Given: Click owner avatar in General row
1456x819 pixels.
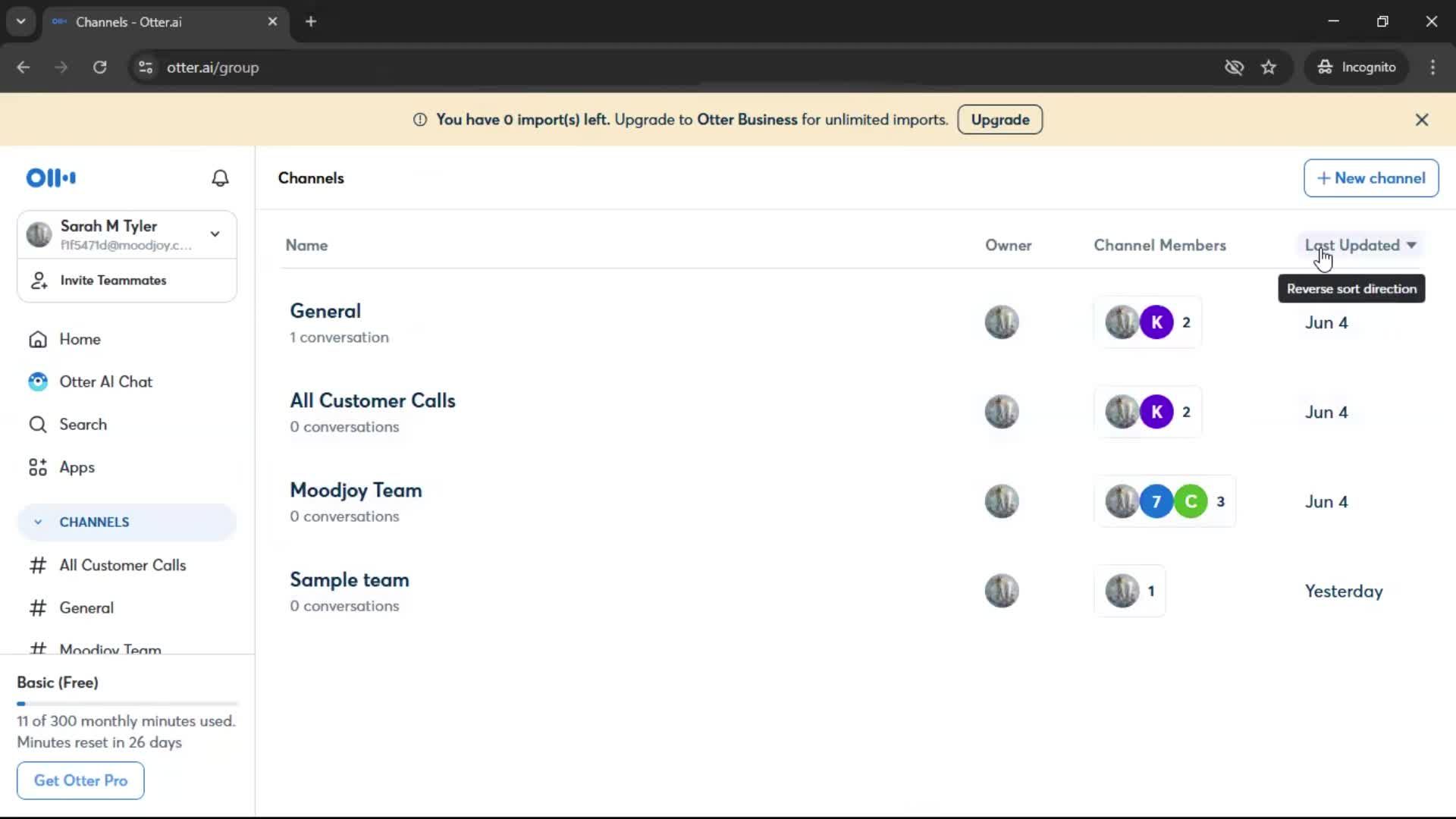Looking at the screenshot, I should click(1002, 322).
